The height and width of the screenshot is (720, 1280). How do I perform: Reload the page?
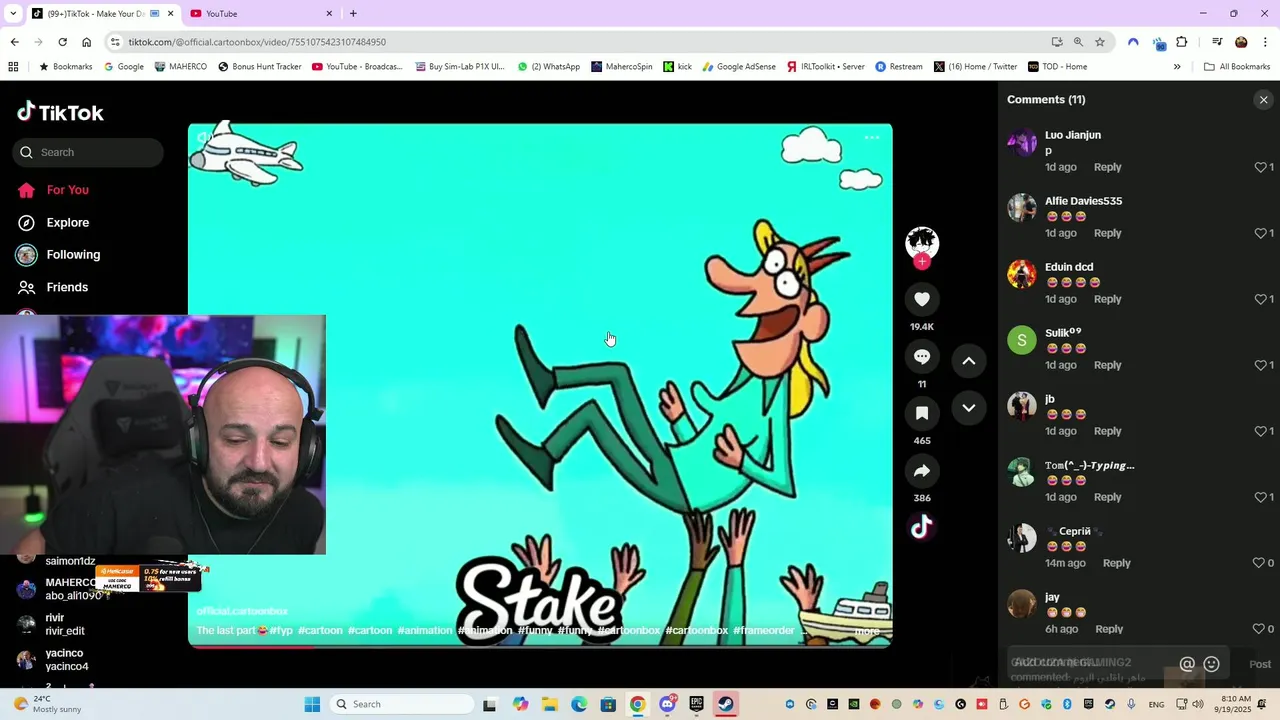pos(62,42)
